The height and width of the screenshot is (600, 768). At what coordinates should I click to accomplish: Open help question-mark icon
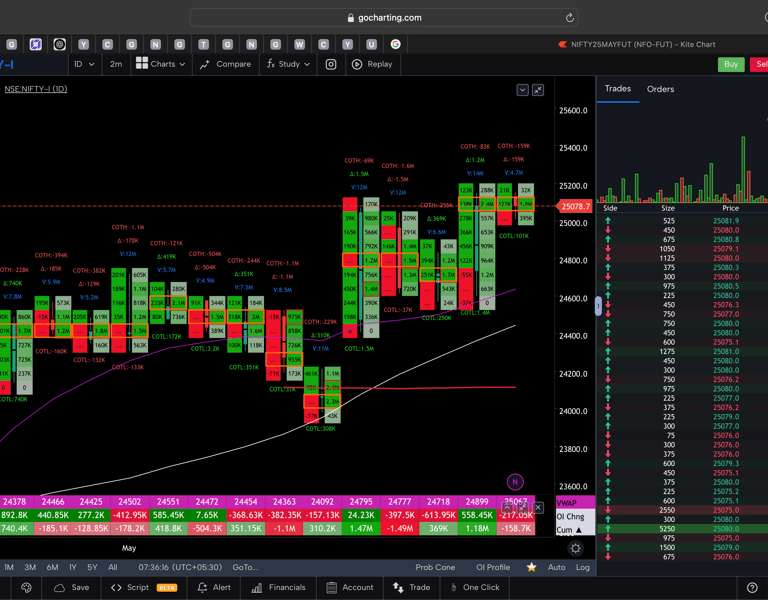click(x=752, y=588)
